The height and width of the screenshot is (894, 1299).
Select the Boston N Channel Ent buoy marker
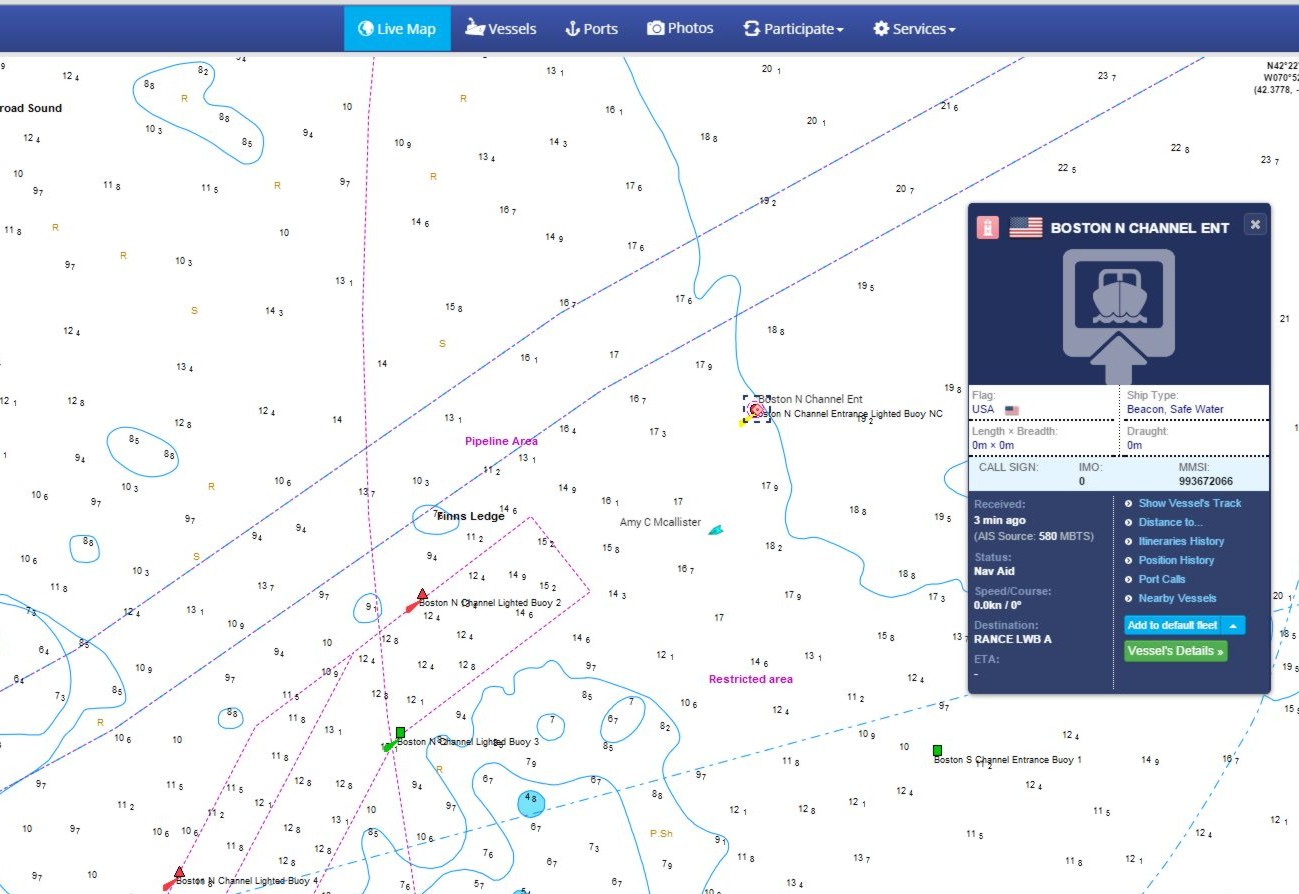tap(757, 409)
